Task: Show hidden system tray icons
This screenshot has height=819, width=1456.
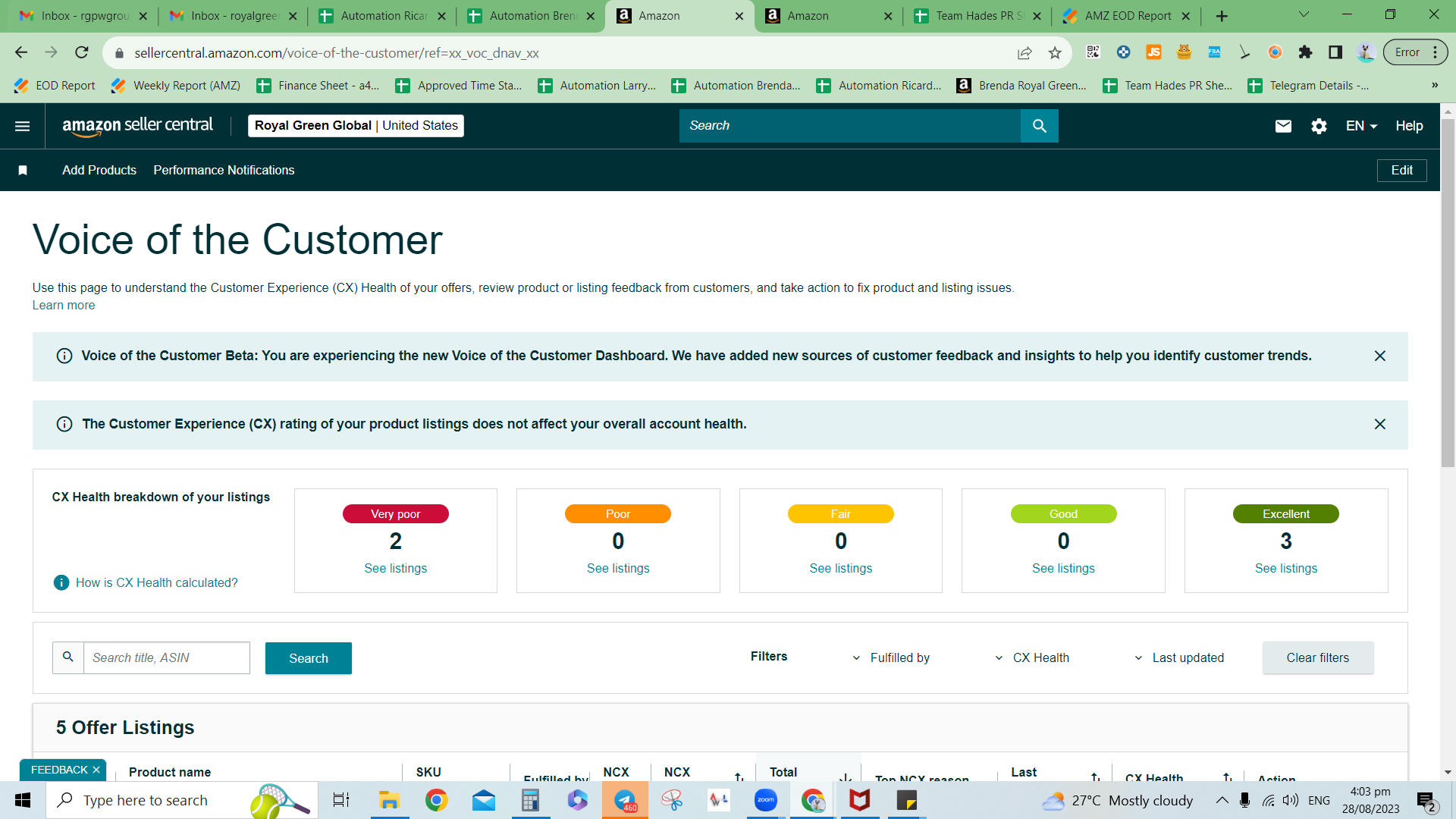Action: [x=1222, y=800]
